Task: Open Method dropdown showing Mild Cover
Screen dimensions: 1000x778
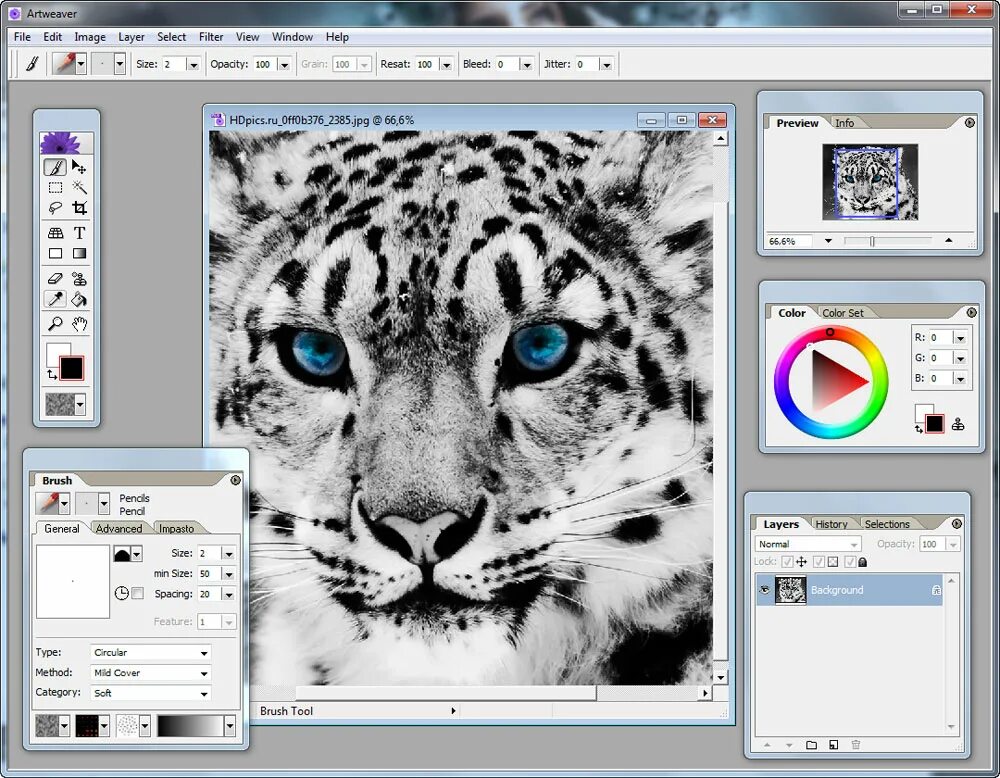Action: [x=151, y=673]
